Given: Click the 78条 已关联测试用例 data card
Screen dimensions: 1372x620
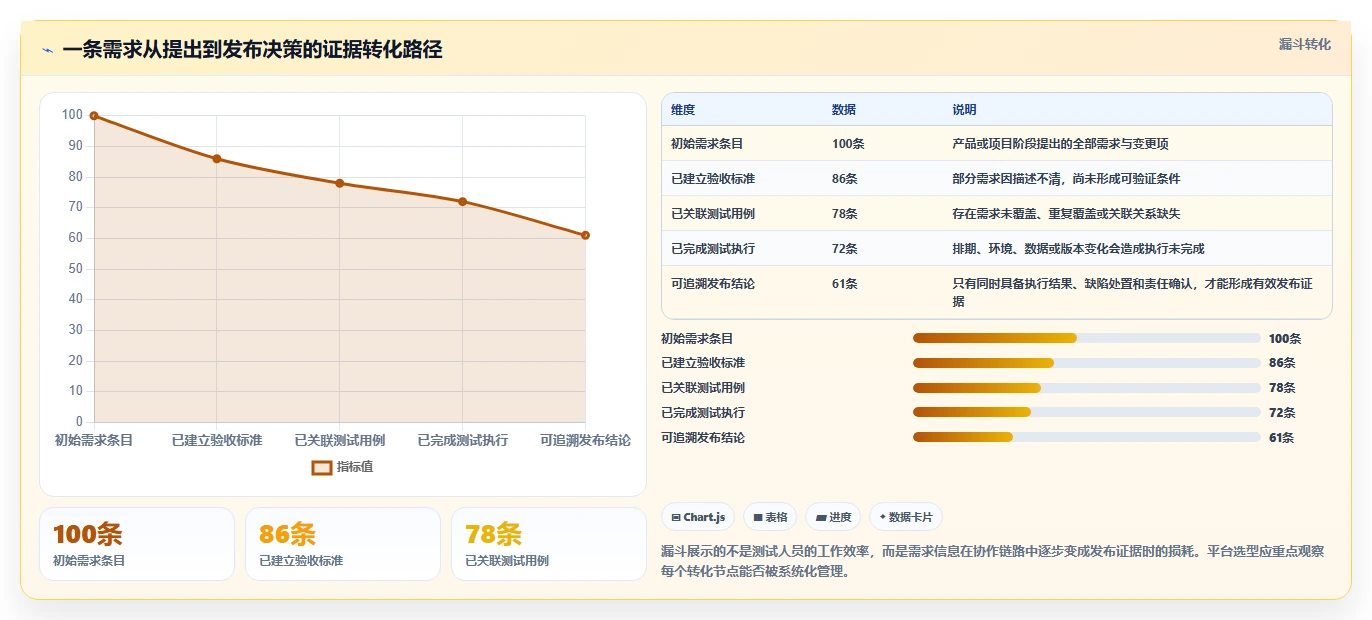Looking at the screenshot, I should tap(549, 544).
